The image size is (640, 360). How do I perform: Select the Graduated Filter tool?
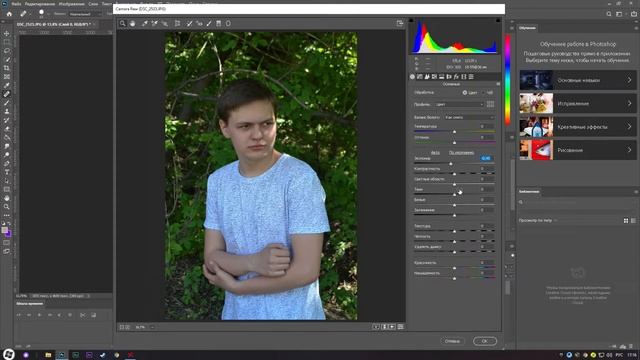(219, 24)
